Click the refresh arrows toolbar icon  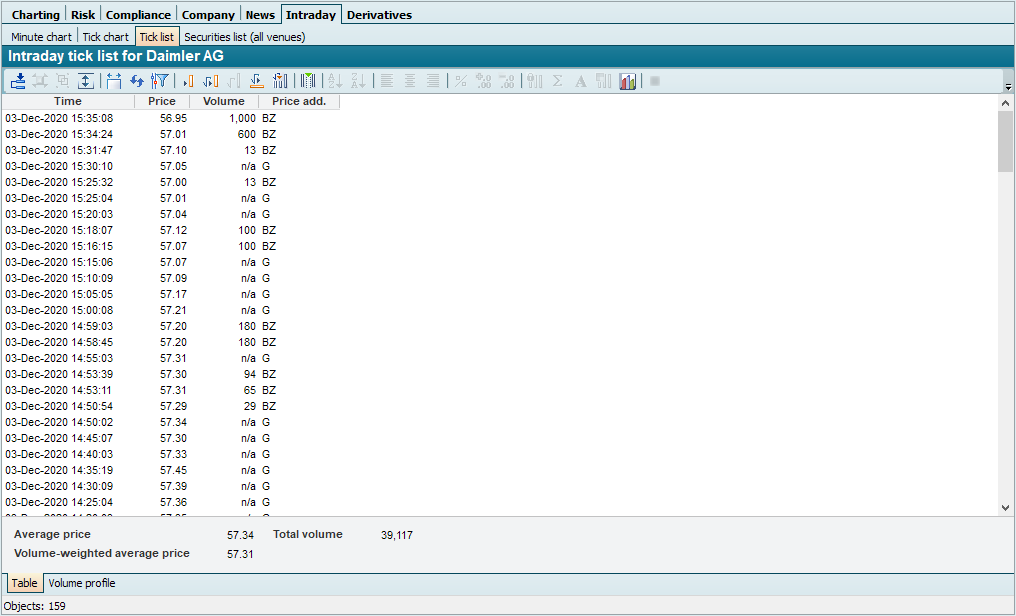click(x=137, y=81)
